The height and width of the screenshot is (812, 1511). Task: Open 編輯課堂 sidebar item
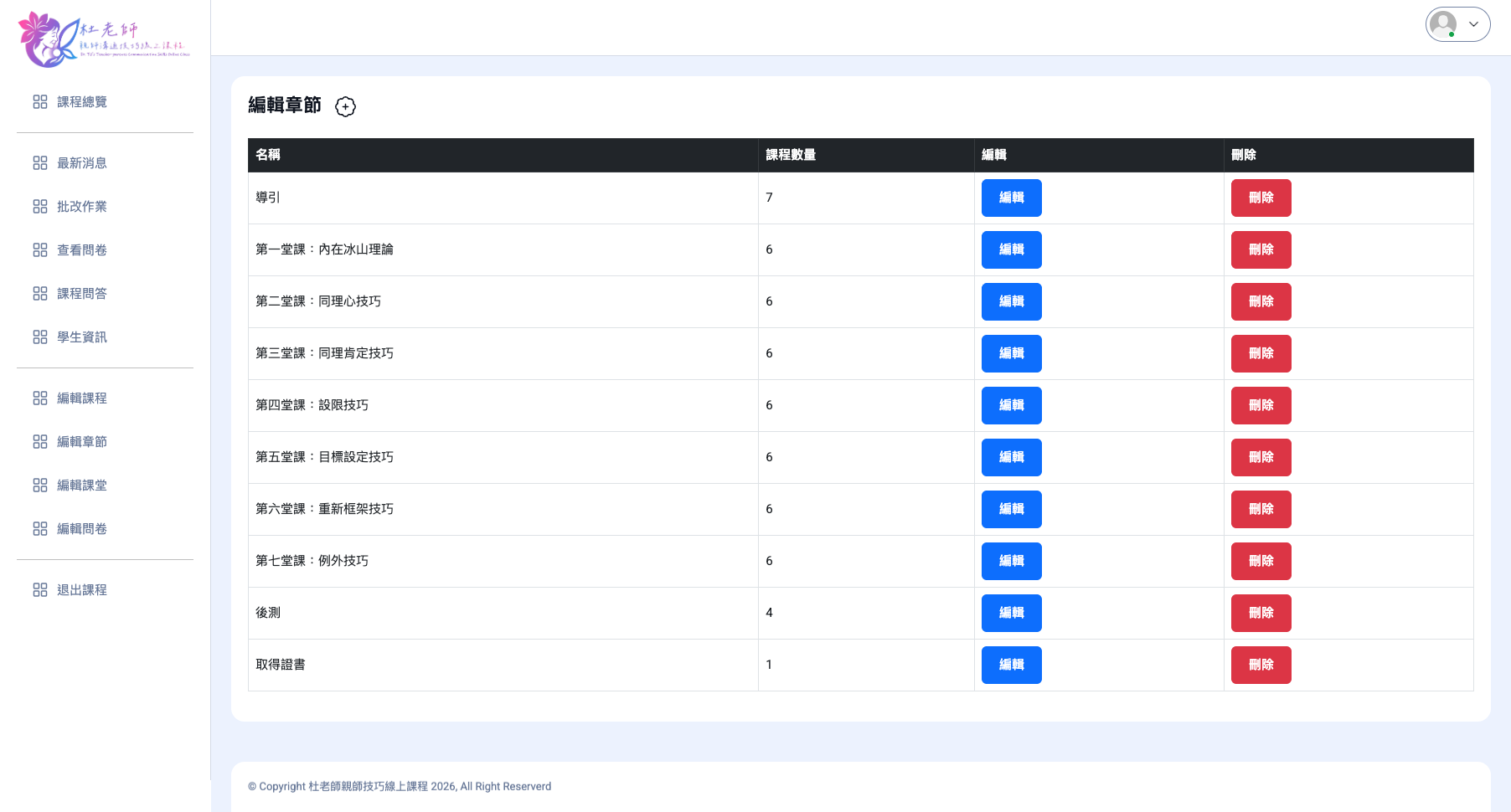82,486
